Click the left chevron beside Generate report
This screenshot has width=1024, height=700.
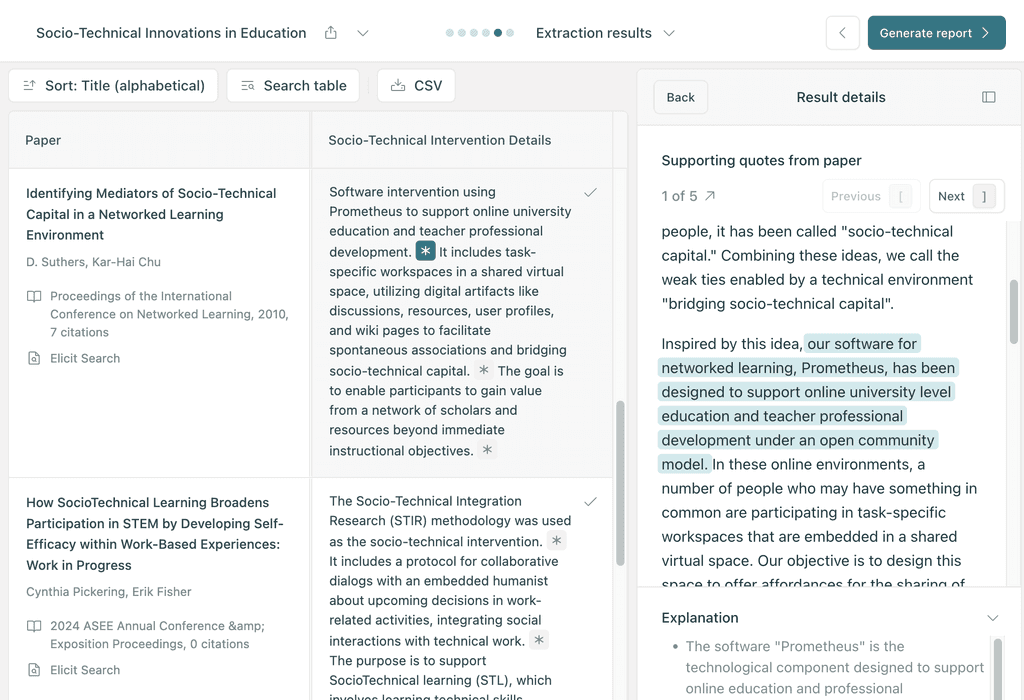pos(842,32)
